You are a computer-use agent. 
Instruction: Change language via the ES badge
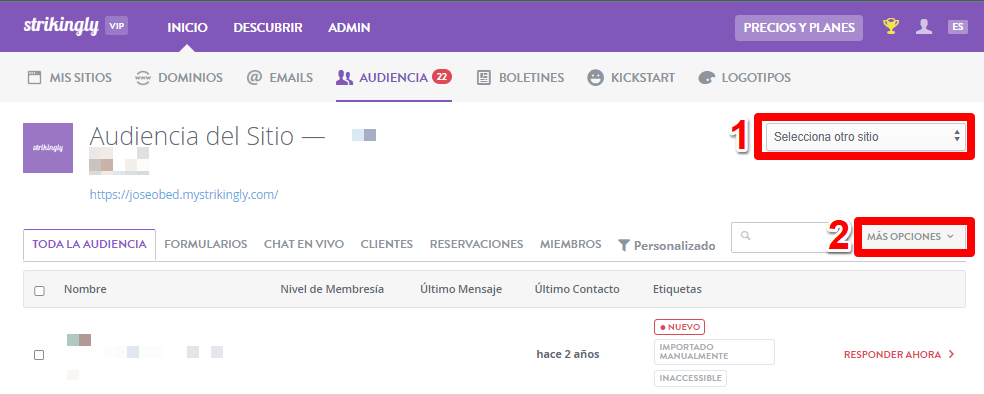pos(958,26)
